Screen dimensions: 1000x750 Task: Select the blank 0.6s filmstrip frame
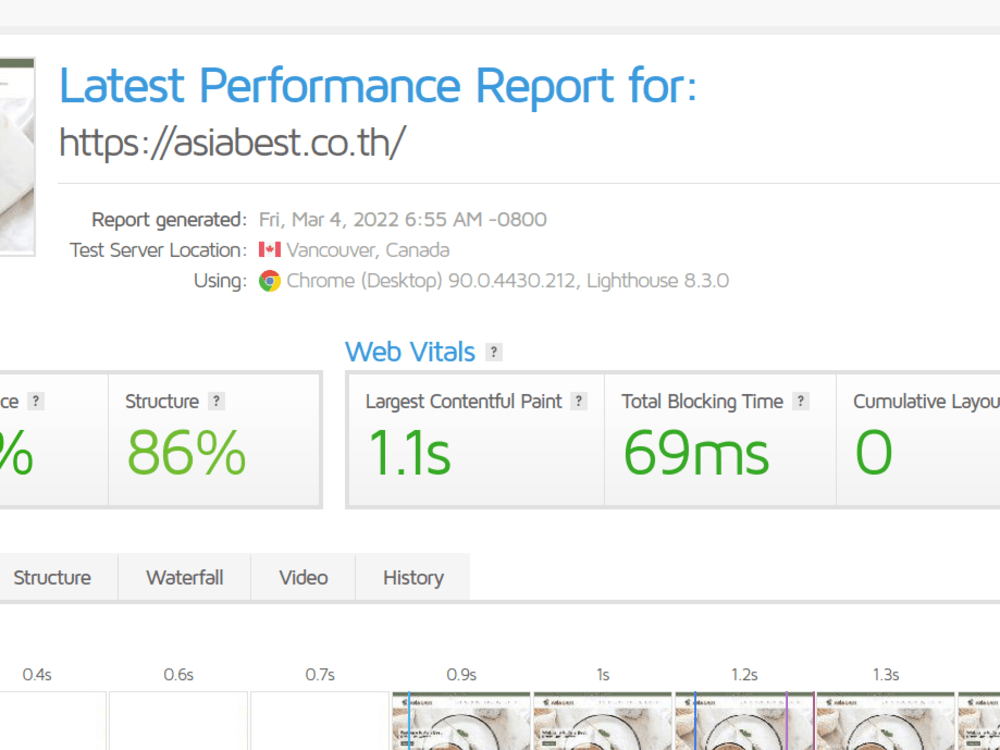(178, 721)
